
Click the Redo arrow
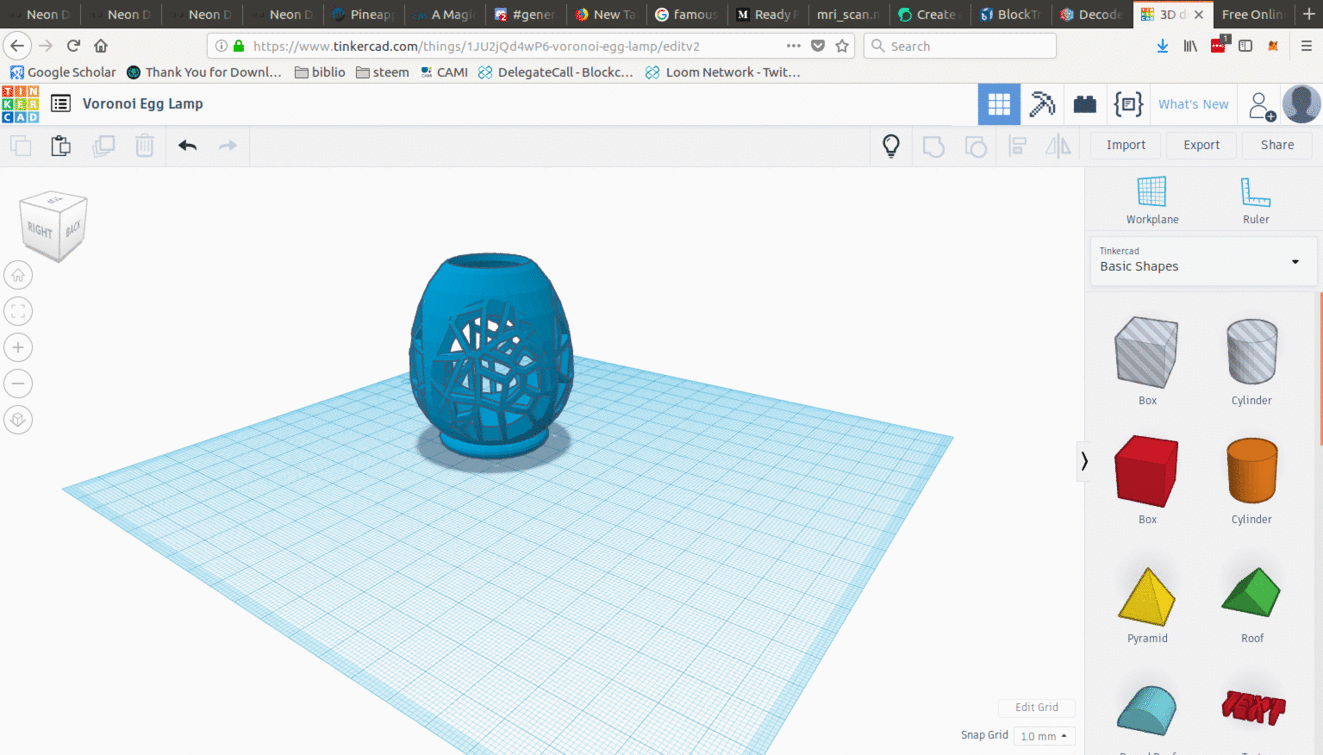[x=228, y=146]
